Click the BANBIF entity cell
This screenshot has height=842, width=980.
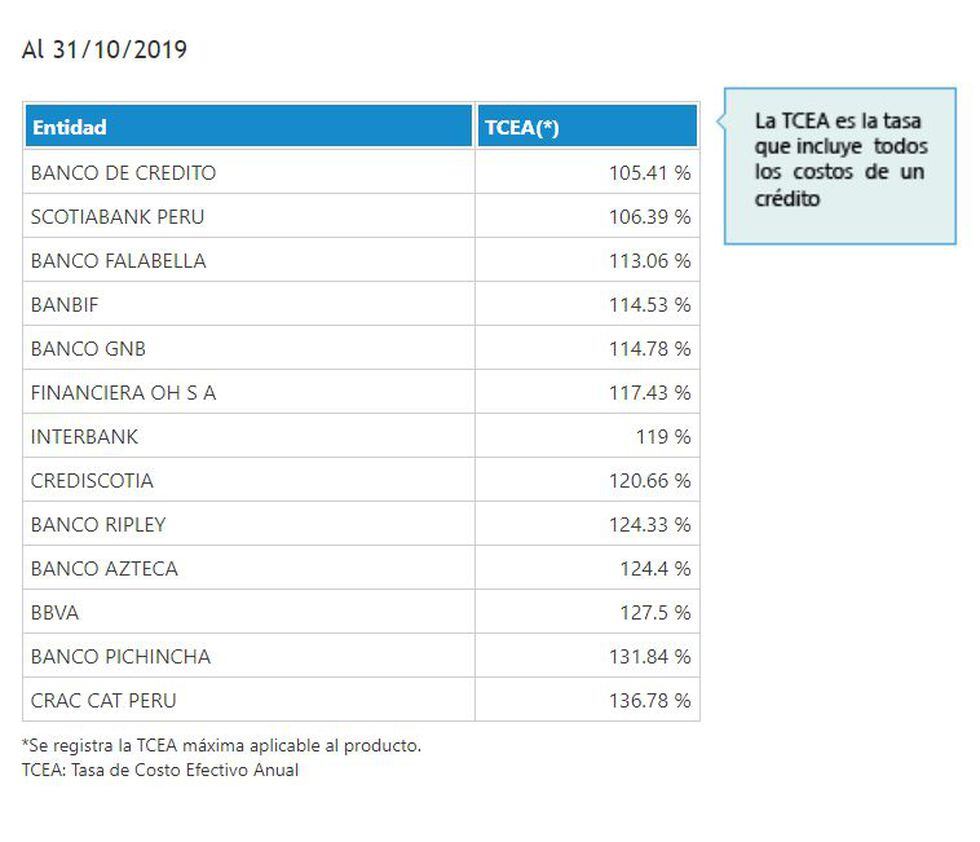coord(65,305)
